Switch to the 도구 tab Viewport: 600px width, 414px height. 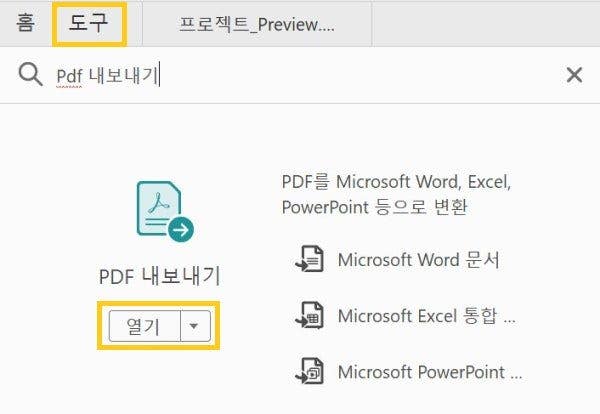(89, 23)
